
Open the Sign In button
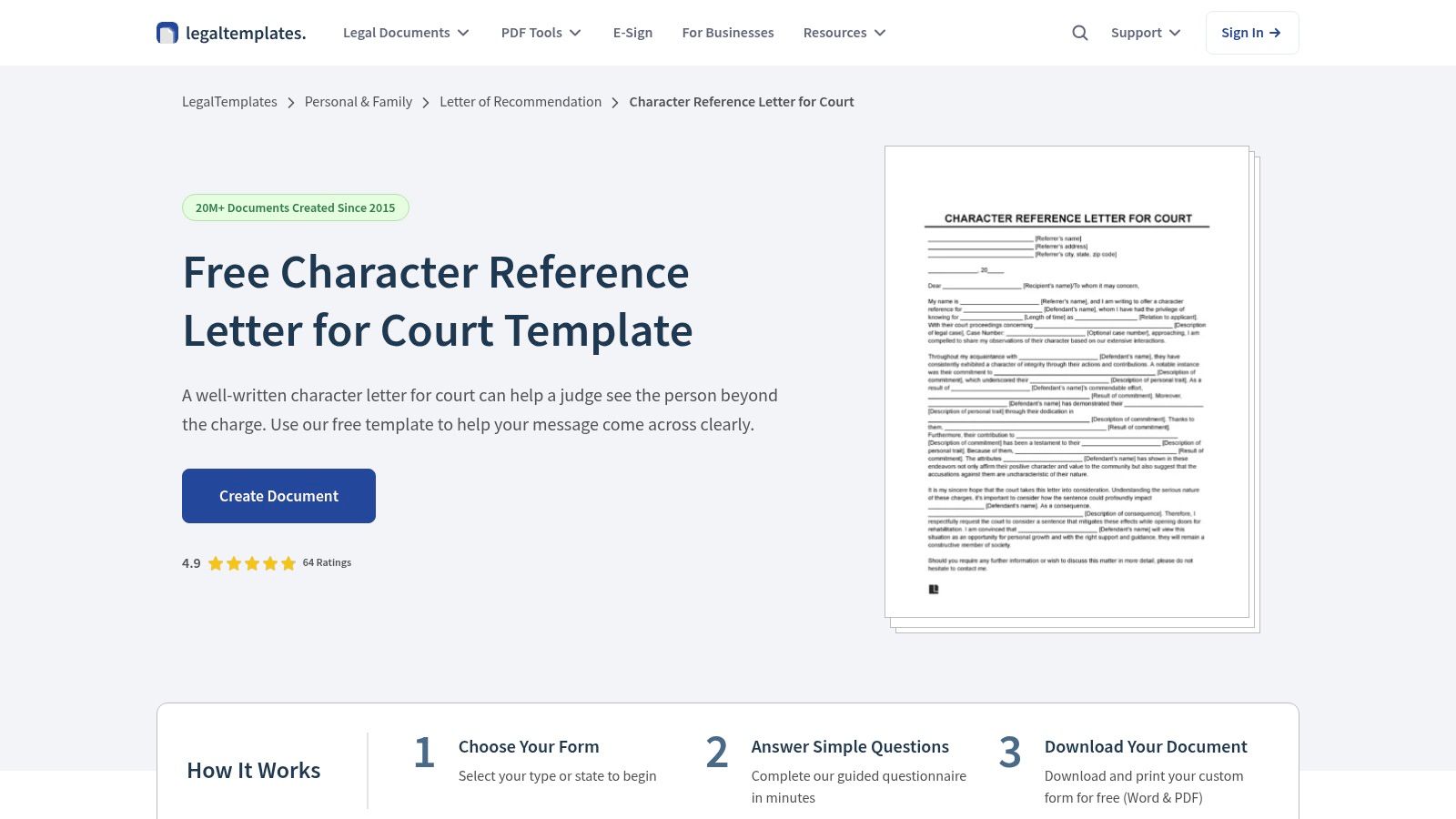point(1252,32)
